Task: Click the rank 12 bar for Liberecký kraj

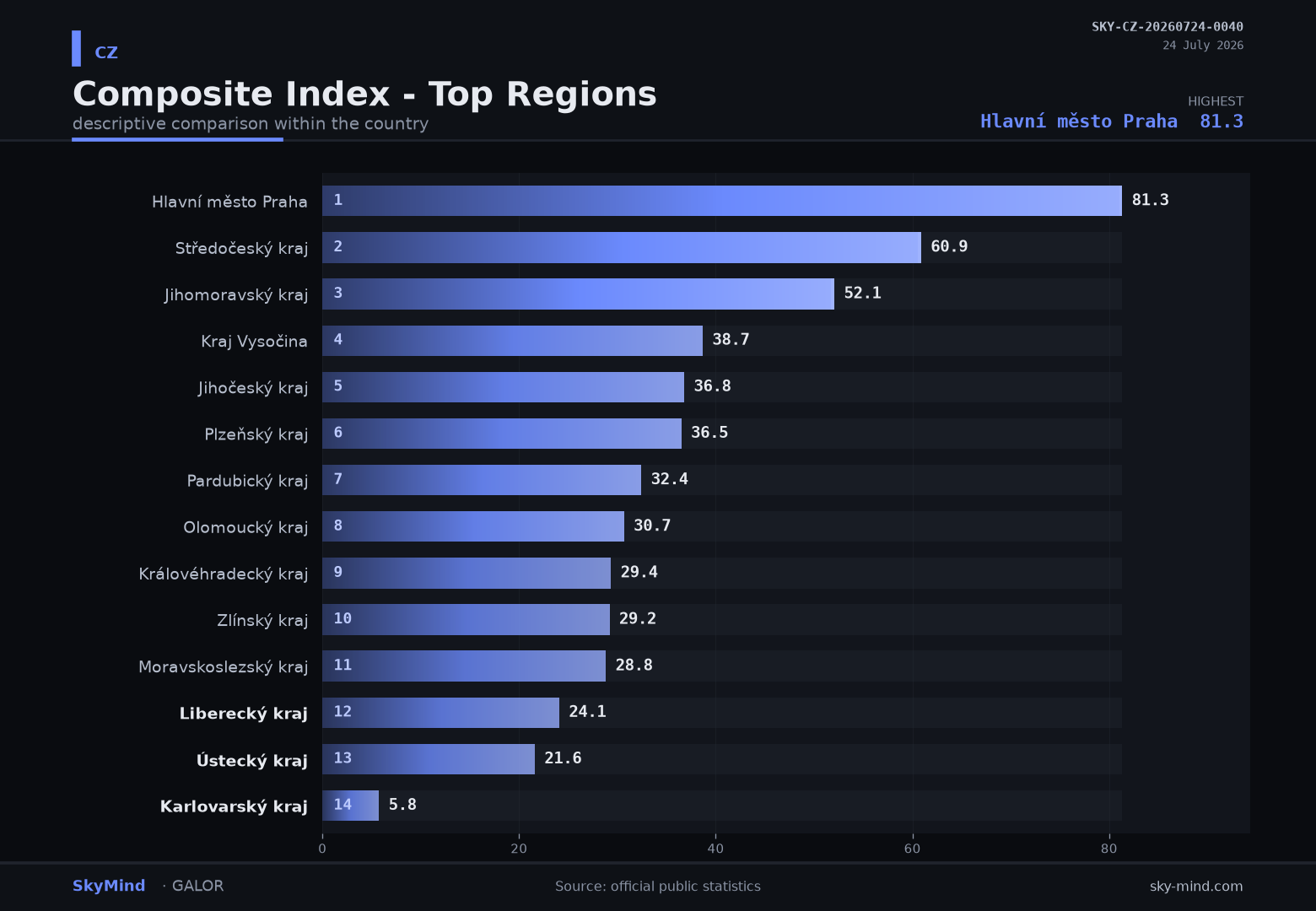Action: click(440, 713)
